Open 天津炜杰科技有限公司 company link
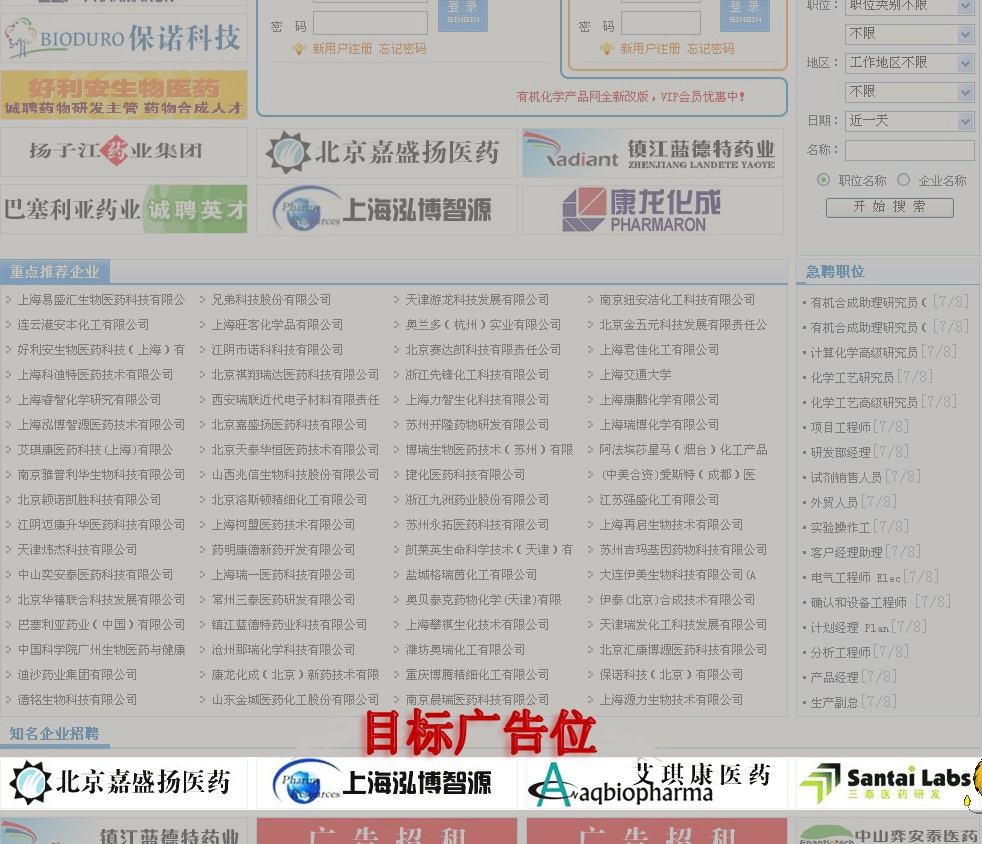Viewport: 982px width, 844px height. tap(77, 550)
